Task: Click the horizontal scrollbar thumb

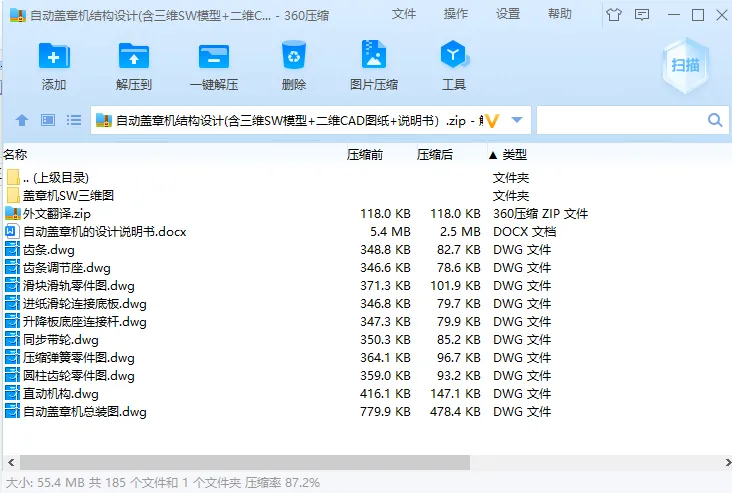Action: click(x=245, y=463)
